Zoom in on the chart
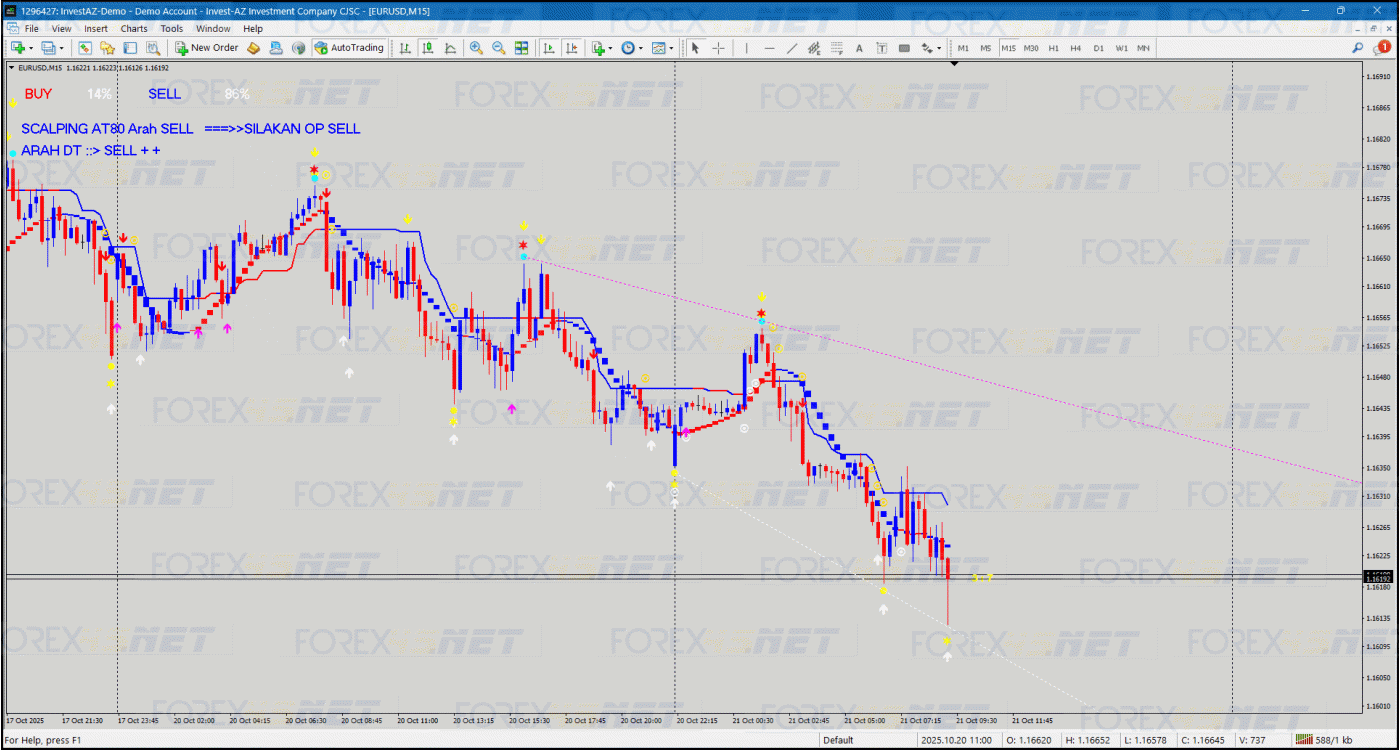The image size is (1400, 750). click(x=476, y=48)
